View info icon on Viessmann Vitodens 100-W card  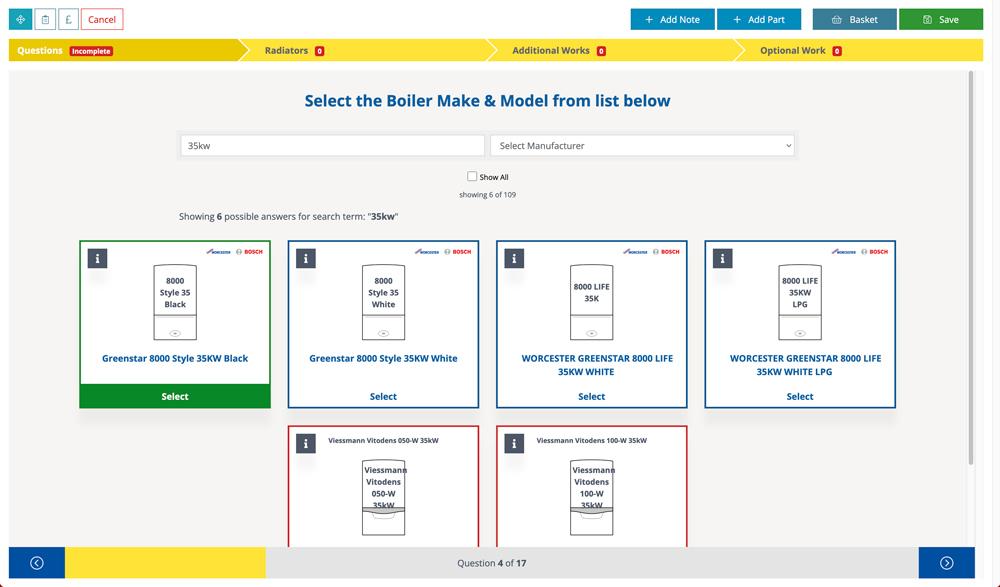514,443
